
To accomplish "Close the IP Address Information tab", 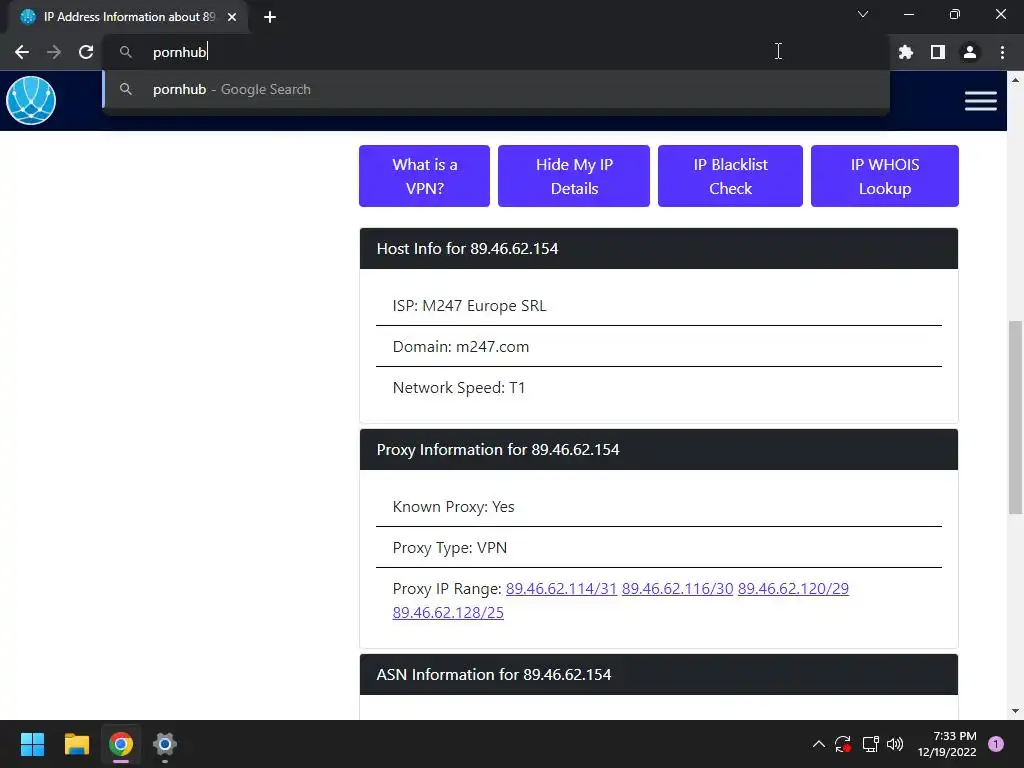I will click(x=232, y=17).
